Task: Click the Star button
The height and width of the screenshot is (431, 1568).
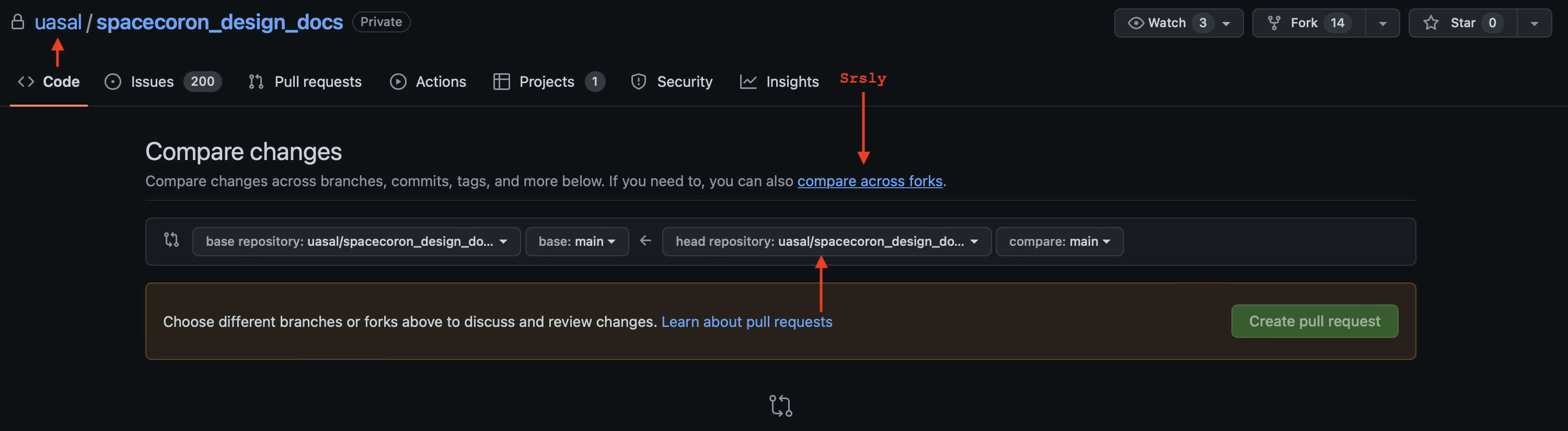Action: [1463, 23]
